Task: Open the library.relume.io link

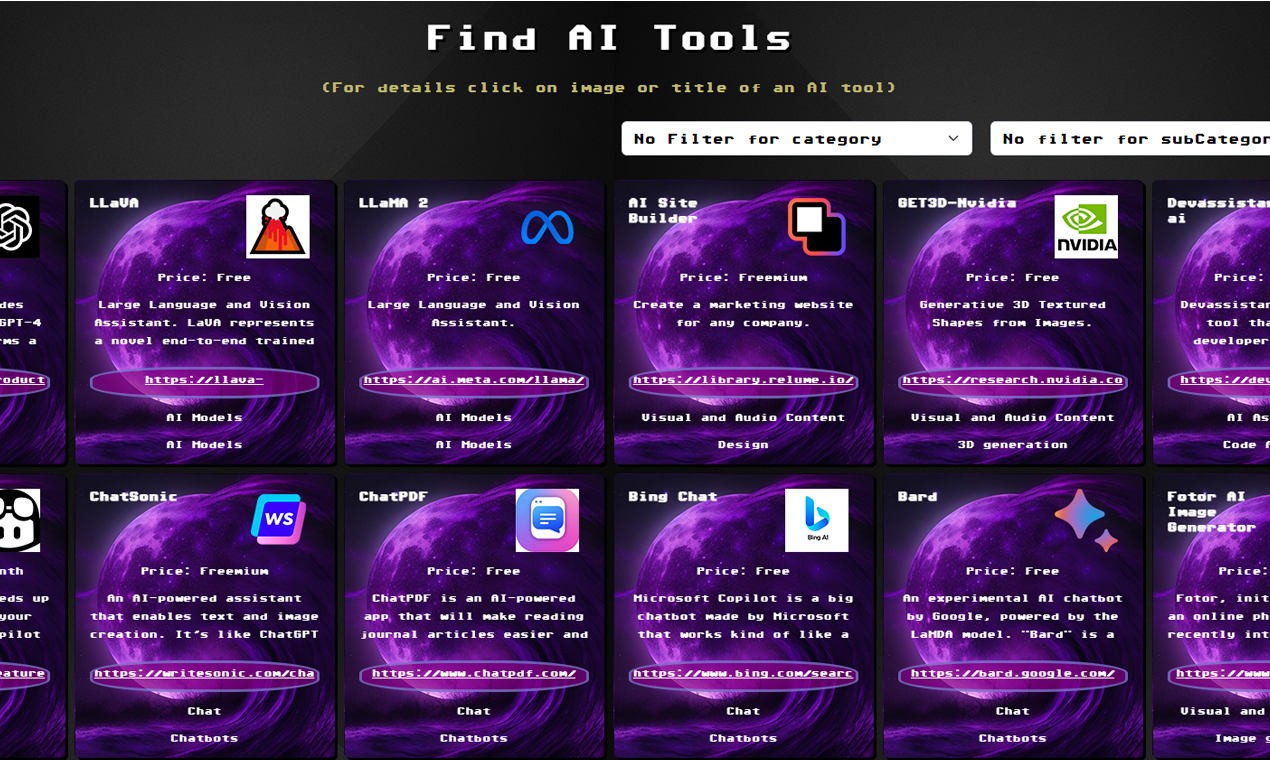Action: [743, 380]
